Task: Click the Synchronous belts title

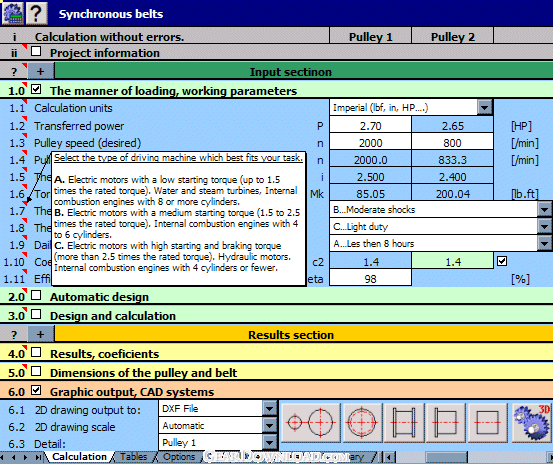Action: coord(111,14)
